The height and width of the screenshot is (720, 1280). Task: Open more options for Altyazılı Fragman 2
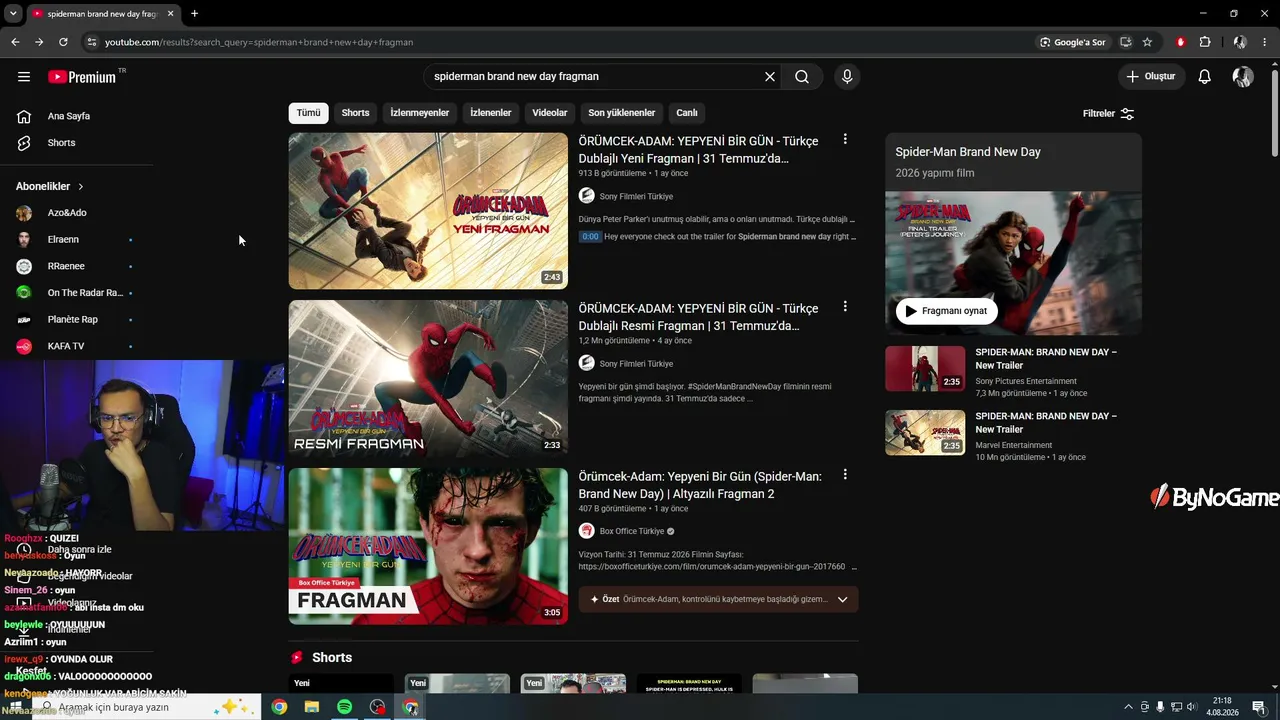click(845, 475)
